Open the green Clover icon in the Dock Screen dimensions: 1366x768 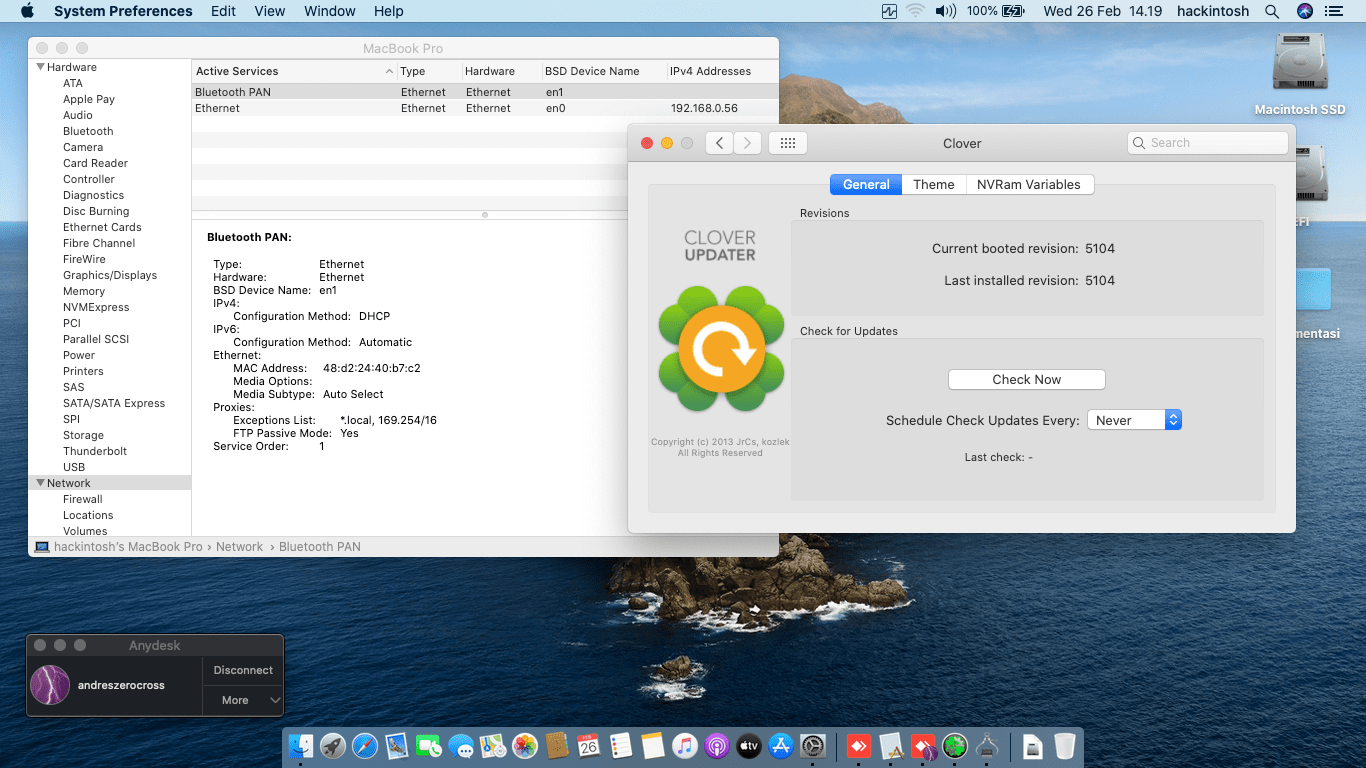(x=955, y=746)
